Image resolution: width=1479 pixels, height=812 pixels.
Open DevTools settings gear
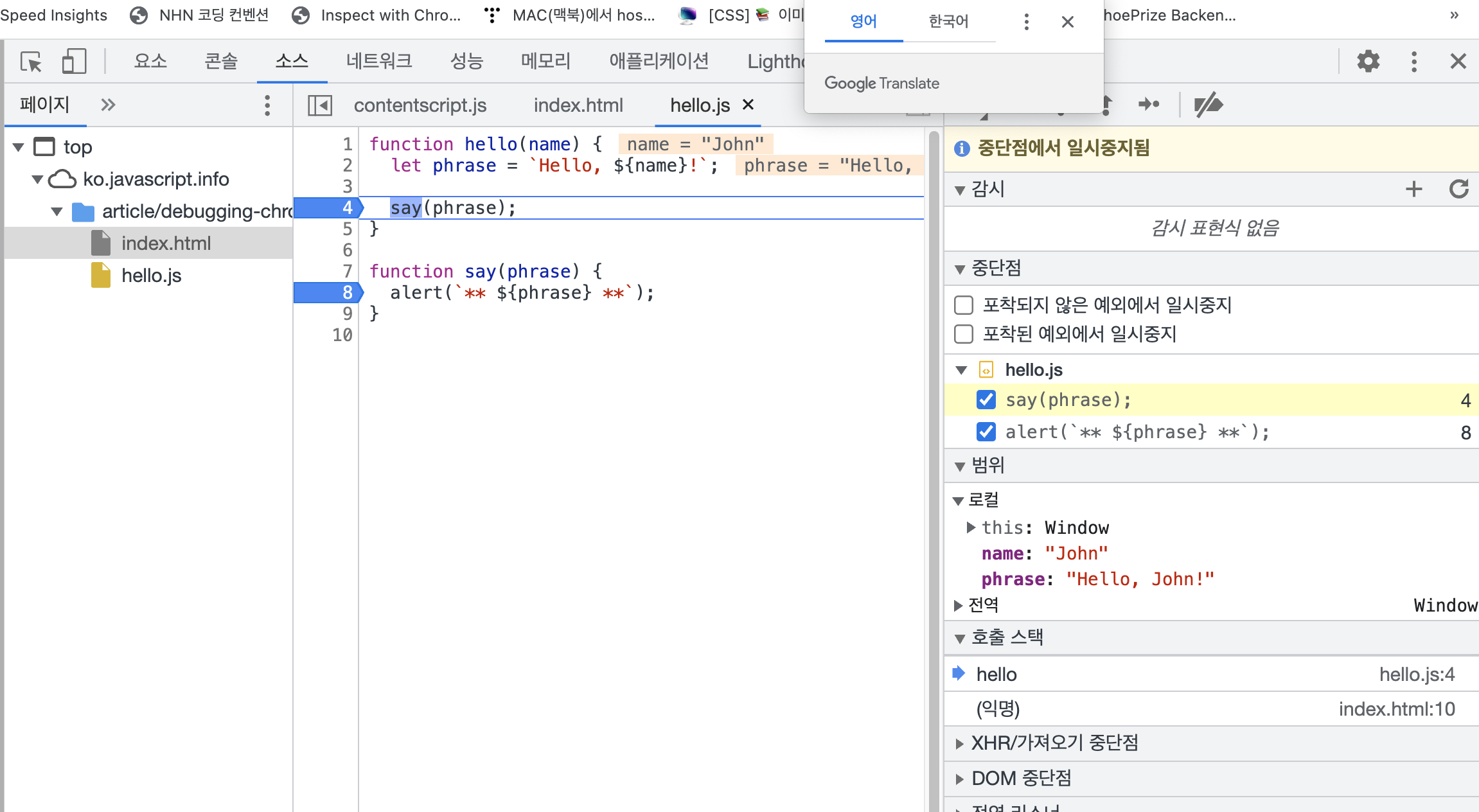coord(1368,62)
